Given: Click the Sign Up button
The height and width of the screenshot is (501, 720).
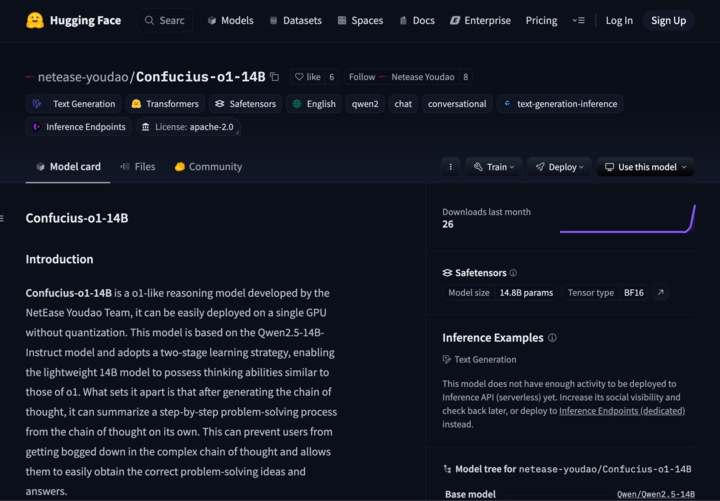Looking at the screenshot, I should click(669, 20).
